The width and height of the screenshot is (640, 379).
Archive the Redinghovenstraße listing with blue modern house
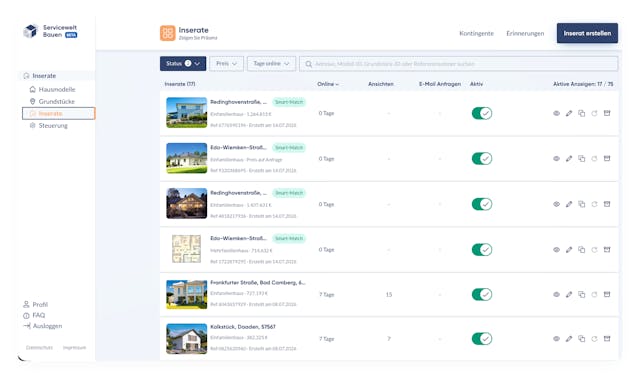click(x=607, y=113)
